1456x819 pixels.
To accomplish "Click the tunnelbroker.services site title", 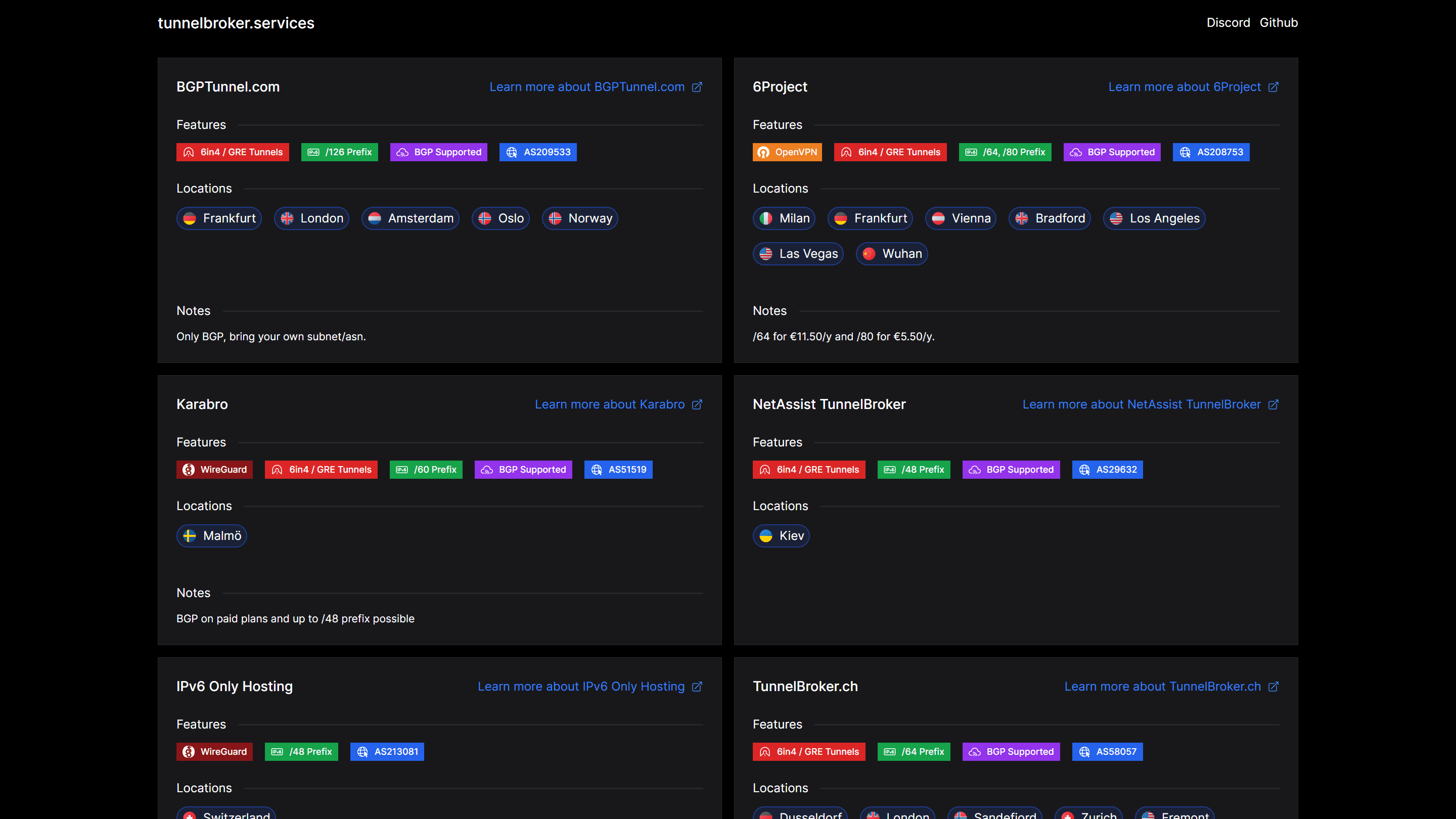I will click(x=236, y=23).
